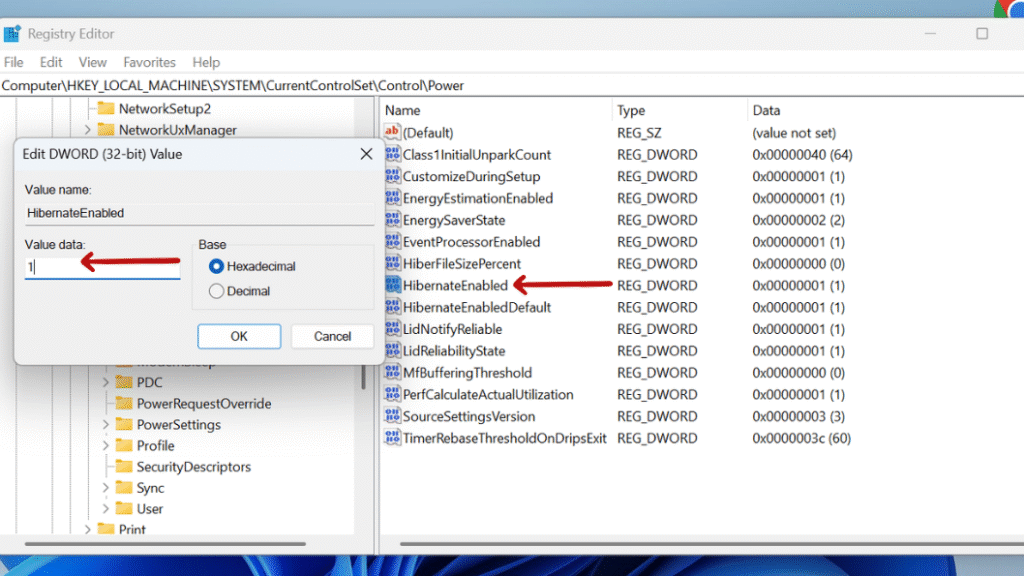This screenshot has width=1024, height=576.
Task: Click the EnergySaverState DWORD icon
Action: click(392, 219)
